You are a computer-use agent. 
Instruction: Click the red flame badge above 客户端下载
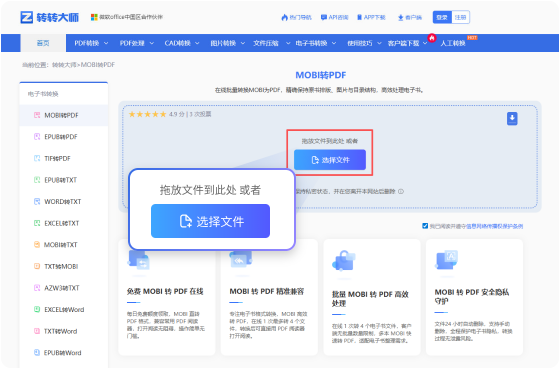pos(432,38)
